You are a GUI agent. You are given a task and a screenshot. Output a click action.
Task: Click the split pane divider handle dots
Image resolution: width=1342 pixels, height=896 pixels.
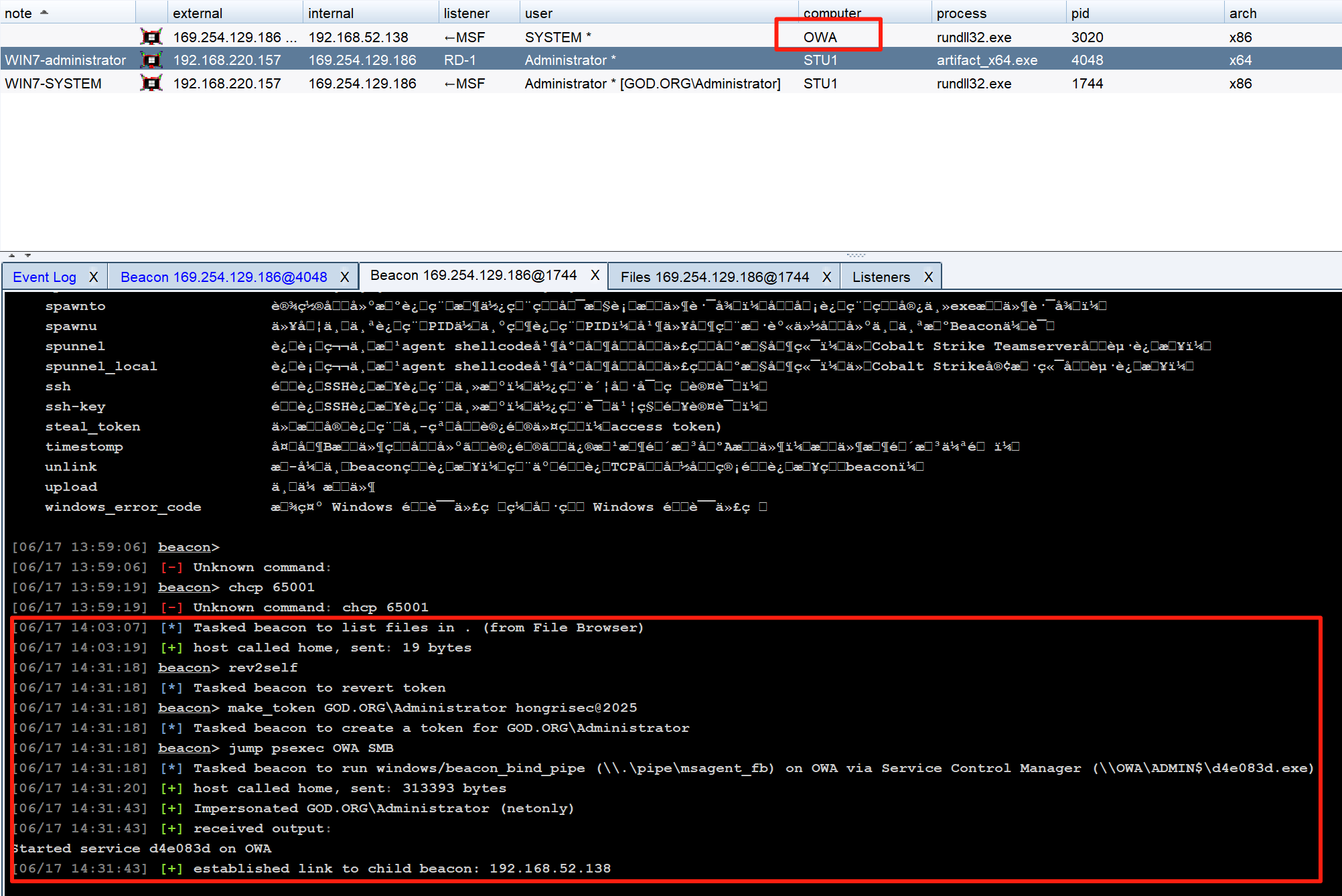click(x=856, y=255)
